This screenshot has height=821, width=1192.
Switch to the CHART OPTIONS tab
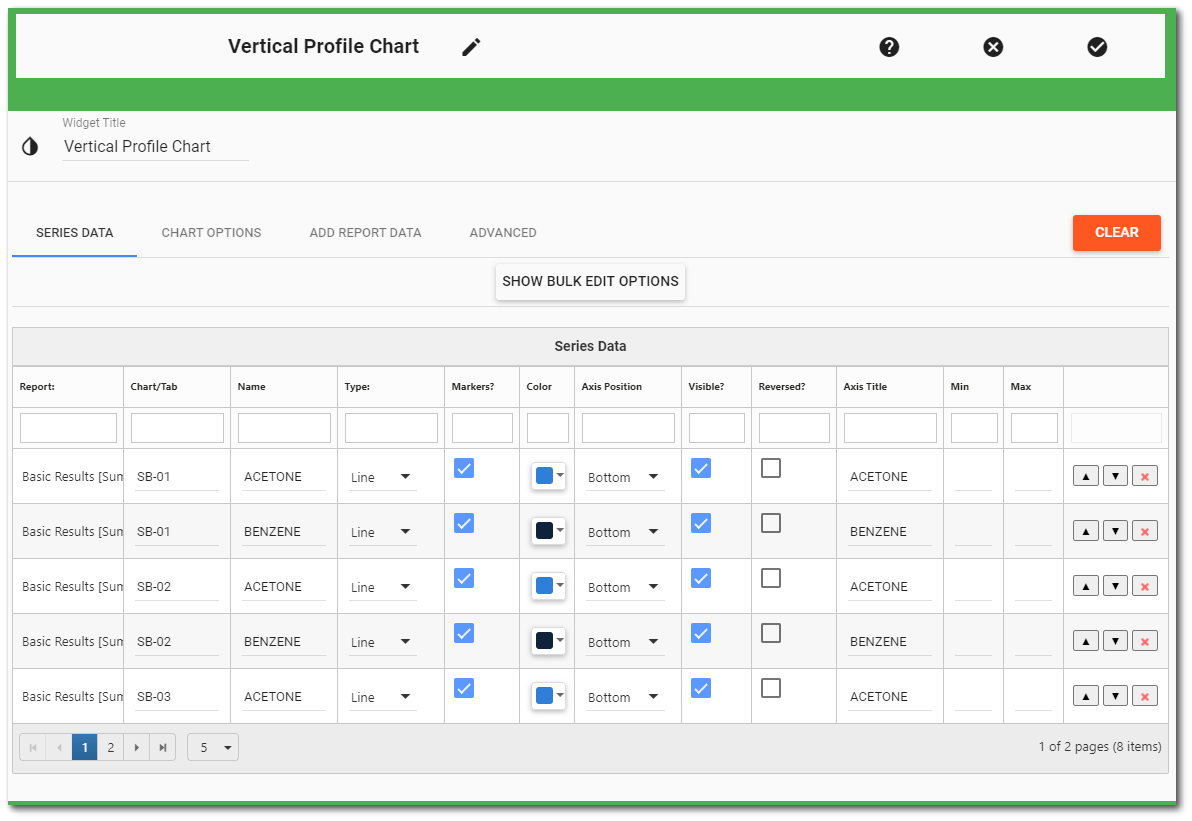211,232
